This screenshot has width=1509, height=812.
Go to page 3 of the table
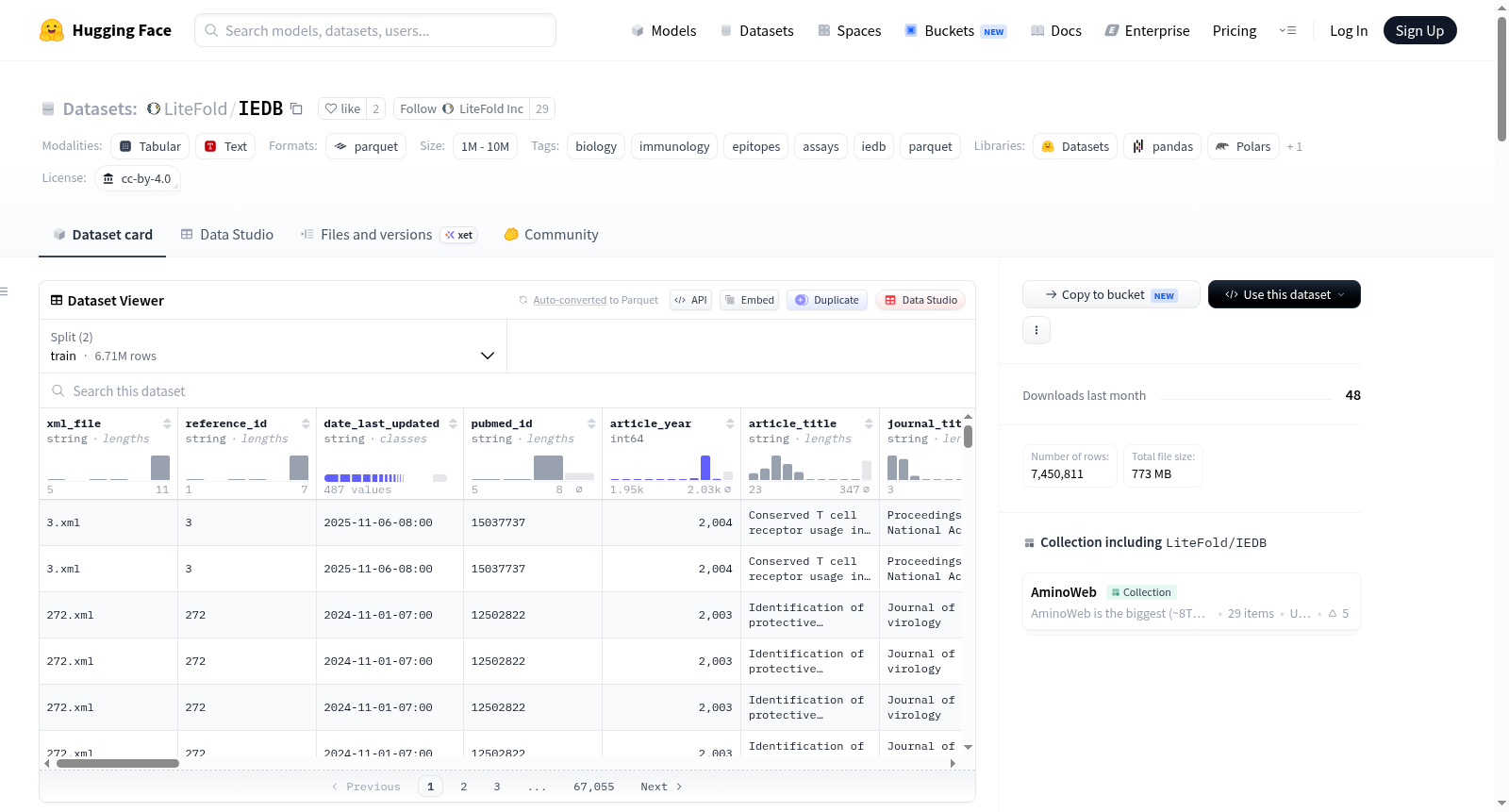click(497, 787)
